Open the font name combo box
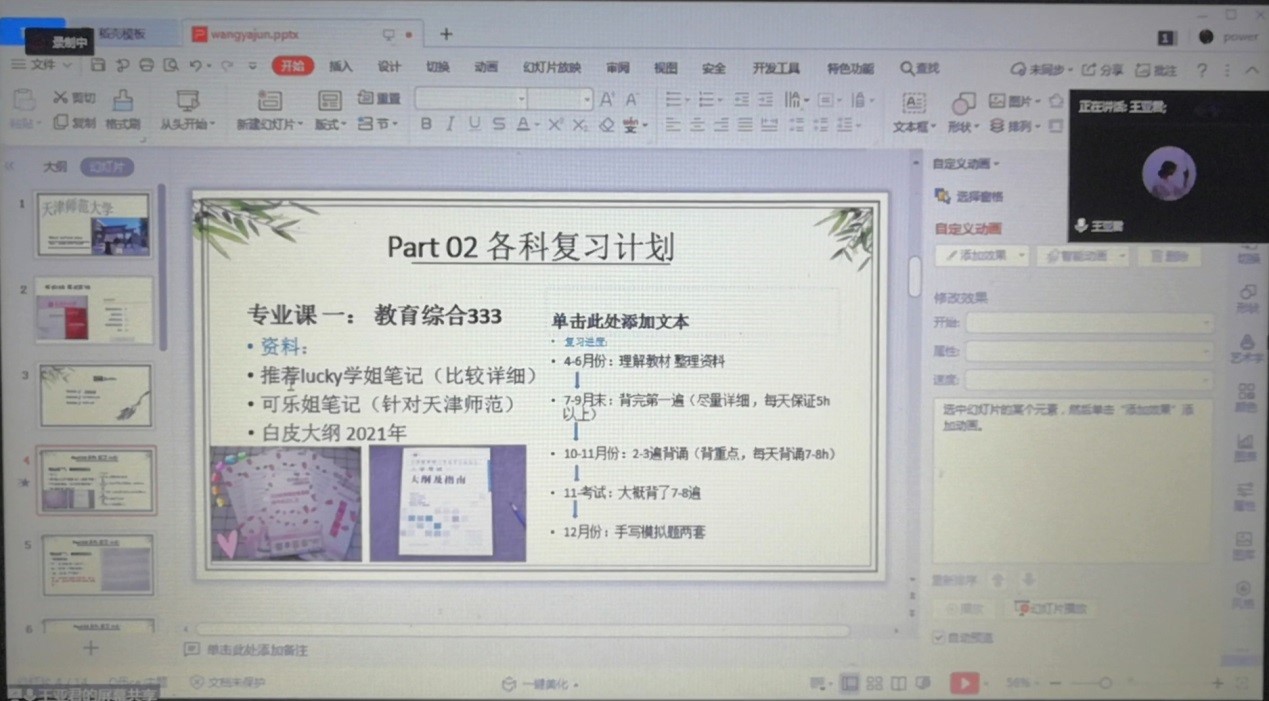Screen dimensions: 1269x701 [x=470, y=99]
